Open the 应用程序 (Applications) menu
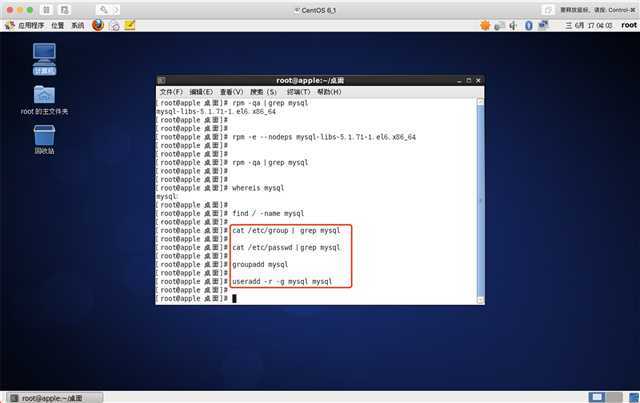The width and height of the screenshot is (640, 403). pyautogui.click(x=31, y=26)
